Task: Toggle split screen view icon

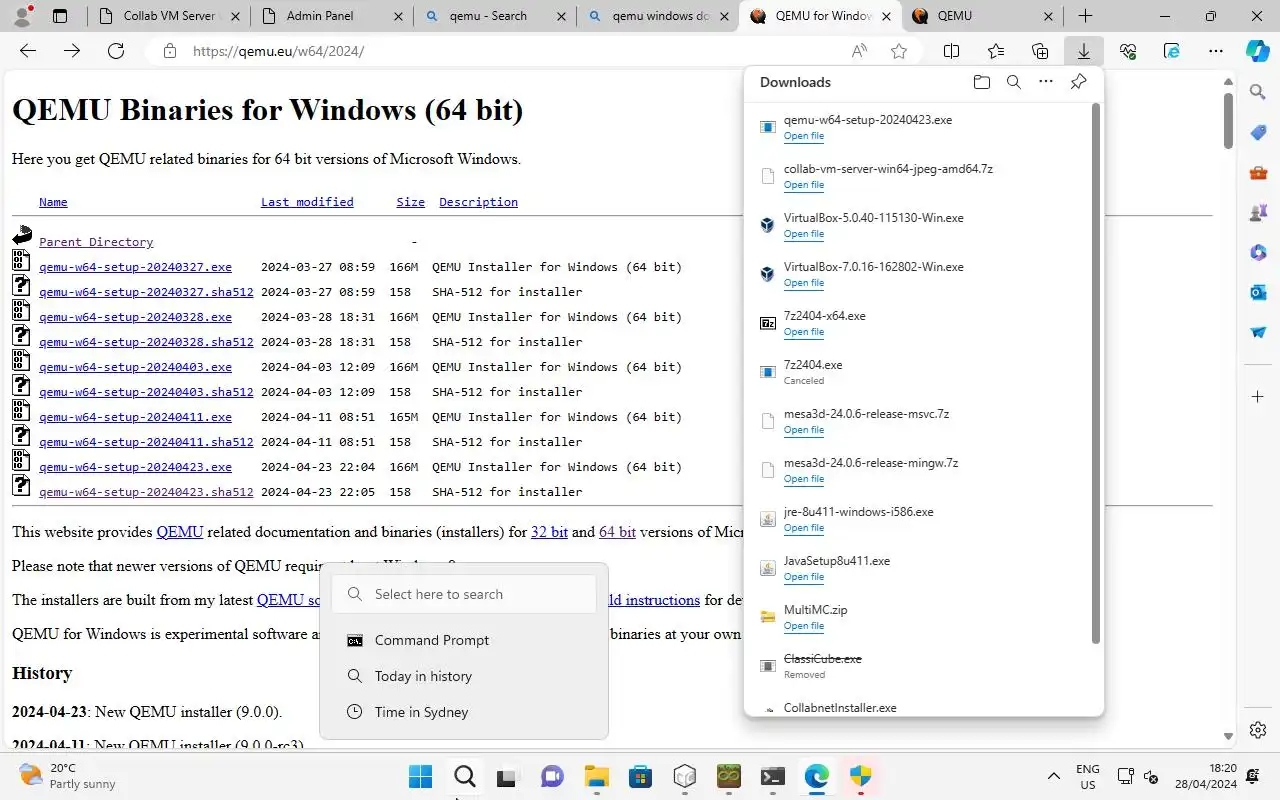Action: (x=952, y=51)
